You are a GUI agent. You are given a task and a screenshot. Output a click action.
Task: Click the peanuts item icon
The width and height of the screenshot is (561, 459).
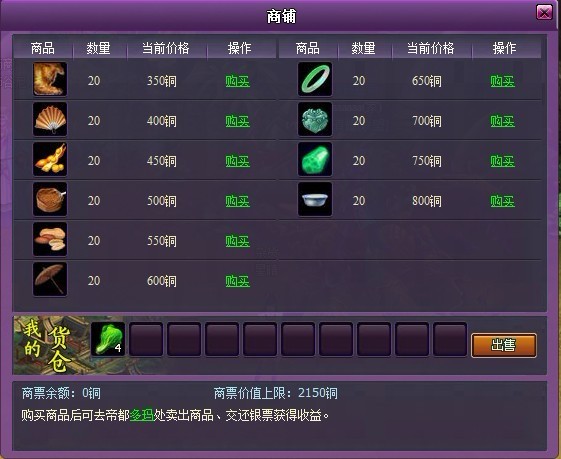pos(50,239)
